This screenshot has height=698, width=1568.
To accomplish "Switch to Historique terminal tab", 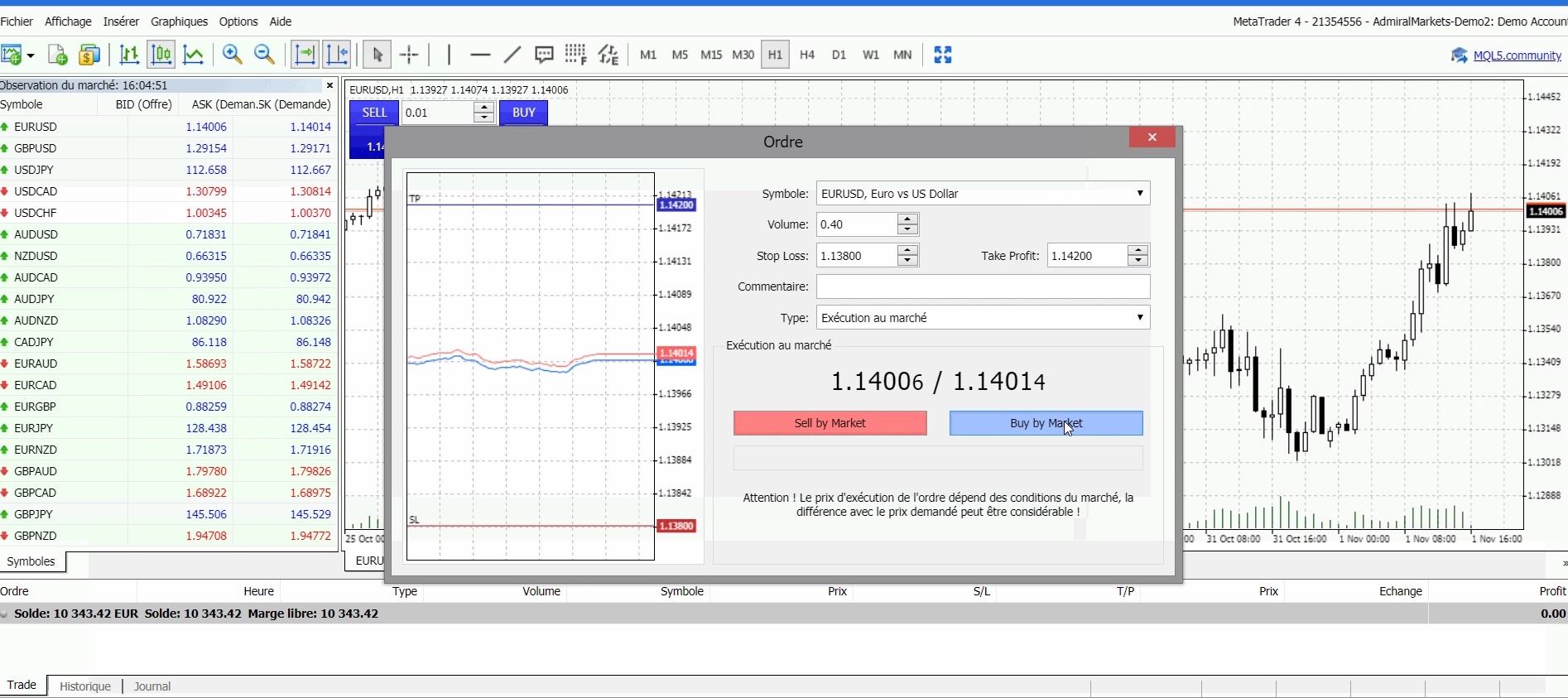I will pos(85,686).
